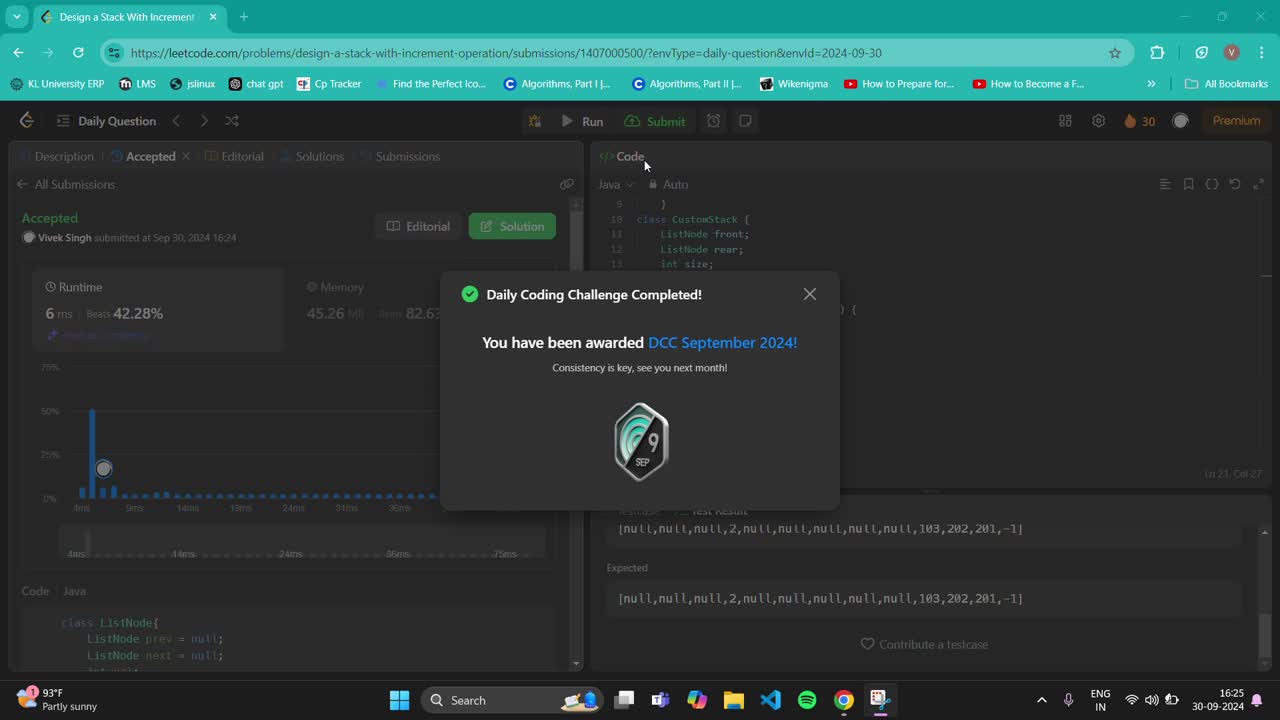The height and width of the screenshot is (720, 1280).
Task: Switch to the Editorial tab
Action: tap(234, 156)
